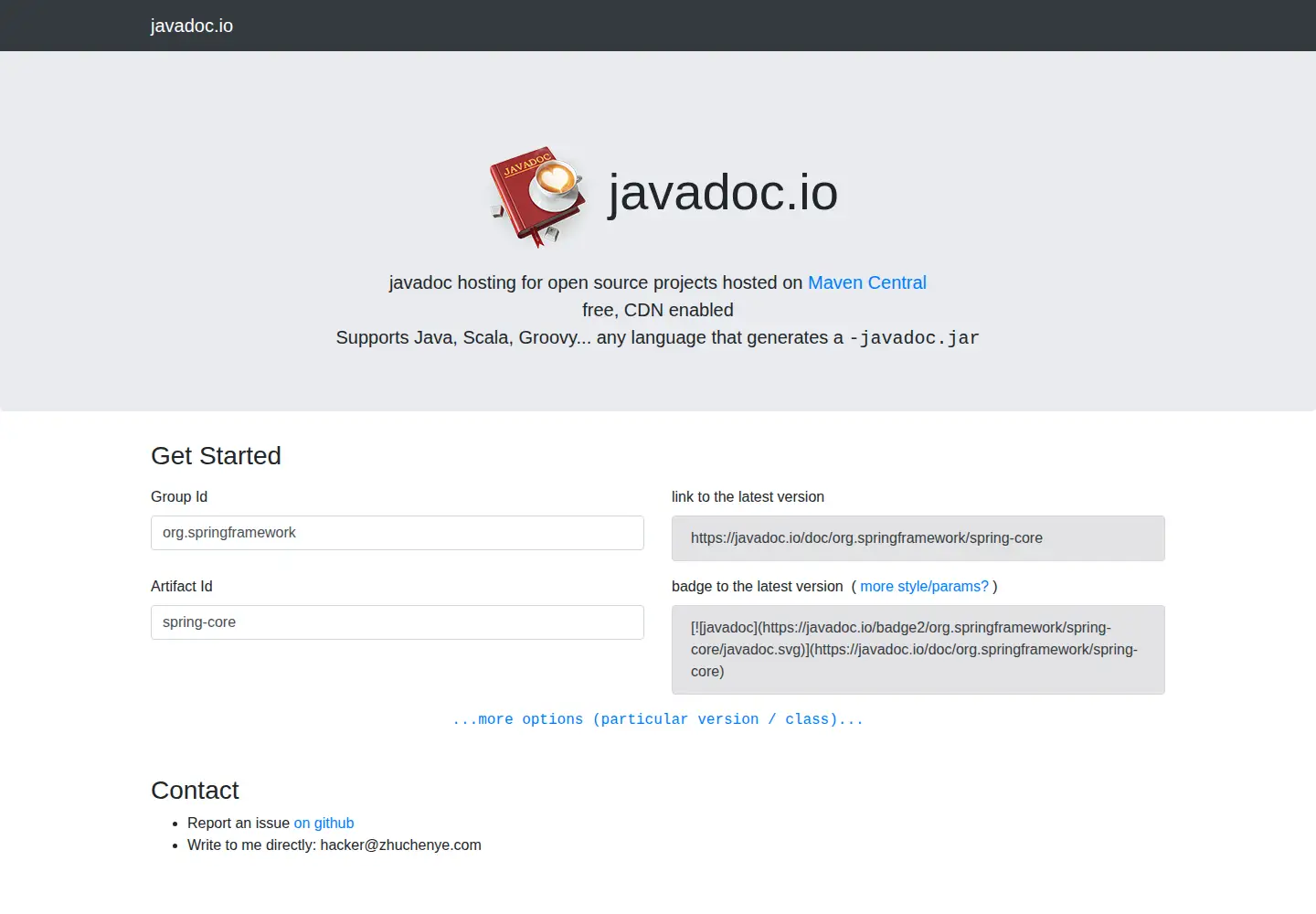The image size is (1316, 914).
Task: Click the javadoc.io brand in navbar
Action: (191, 26)
